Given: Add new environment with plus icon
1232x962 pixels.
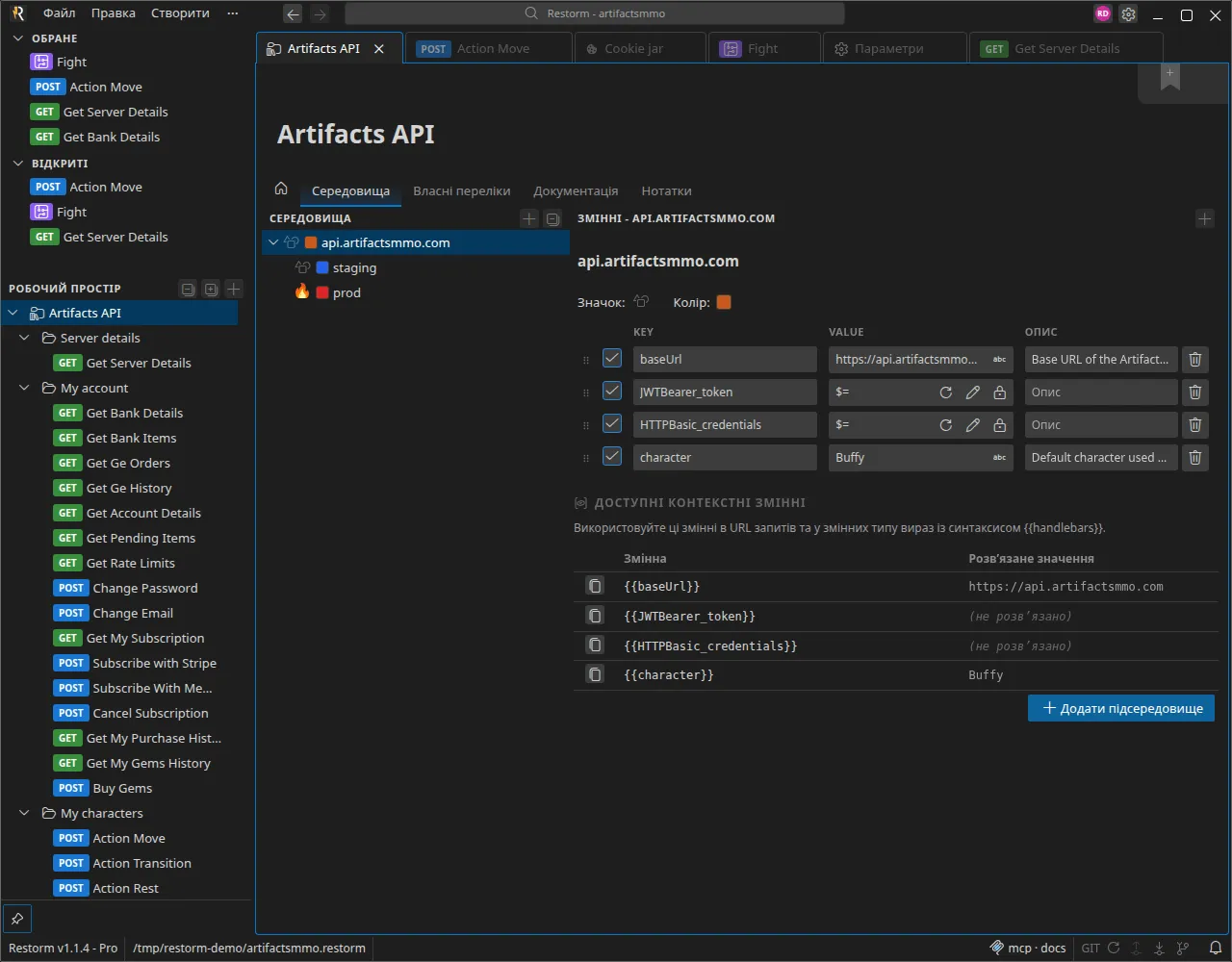Looking at the screenshot, I should pos(528,218).
